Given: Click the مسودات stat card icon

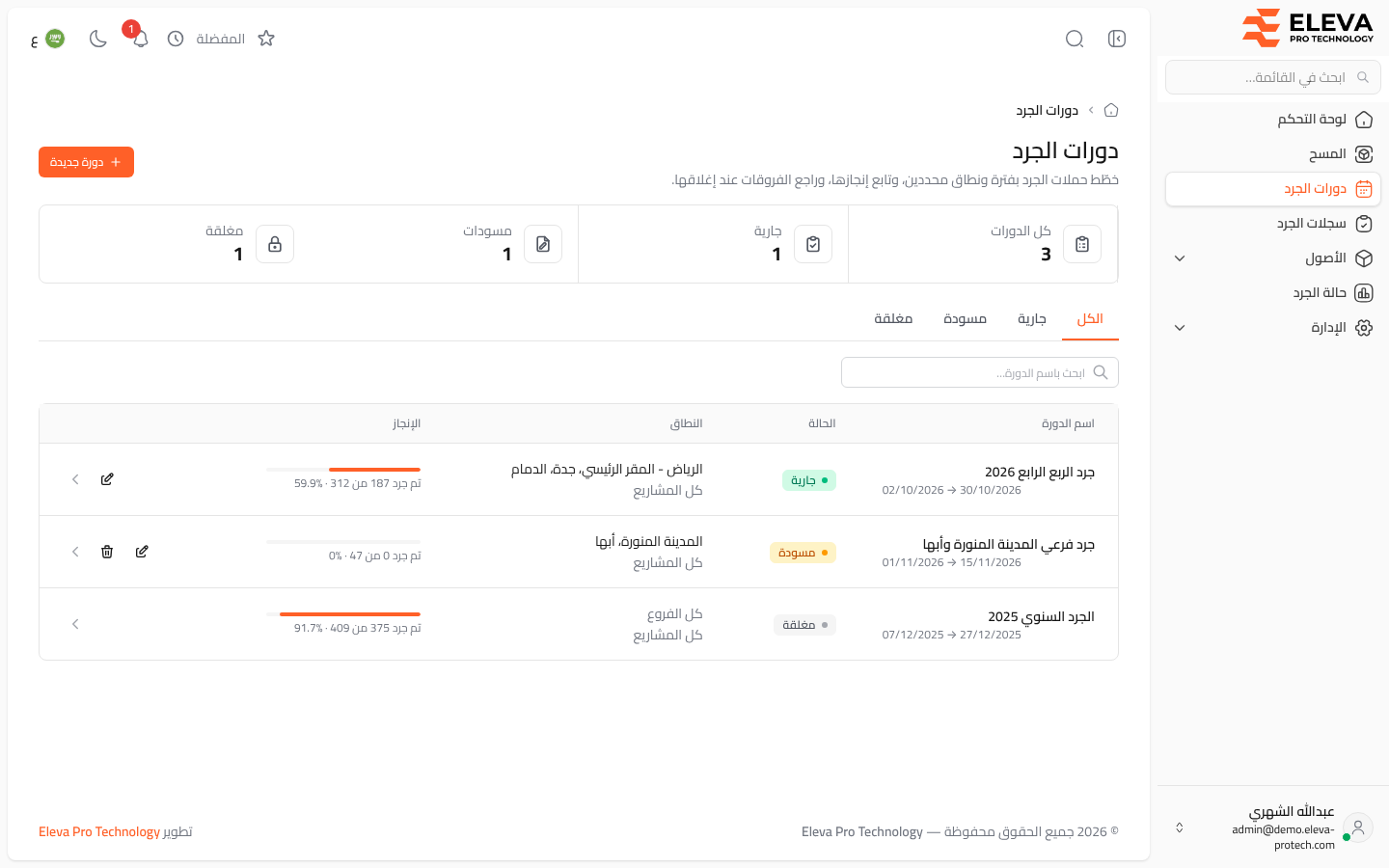Looking at the screenshot, I should (x=543, y=244).
